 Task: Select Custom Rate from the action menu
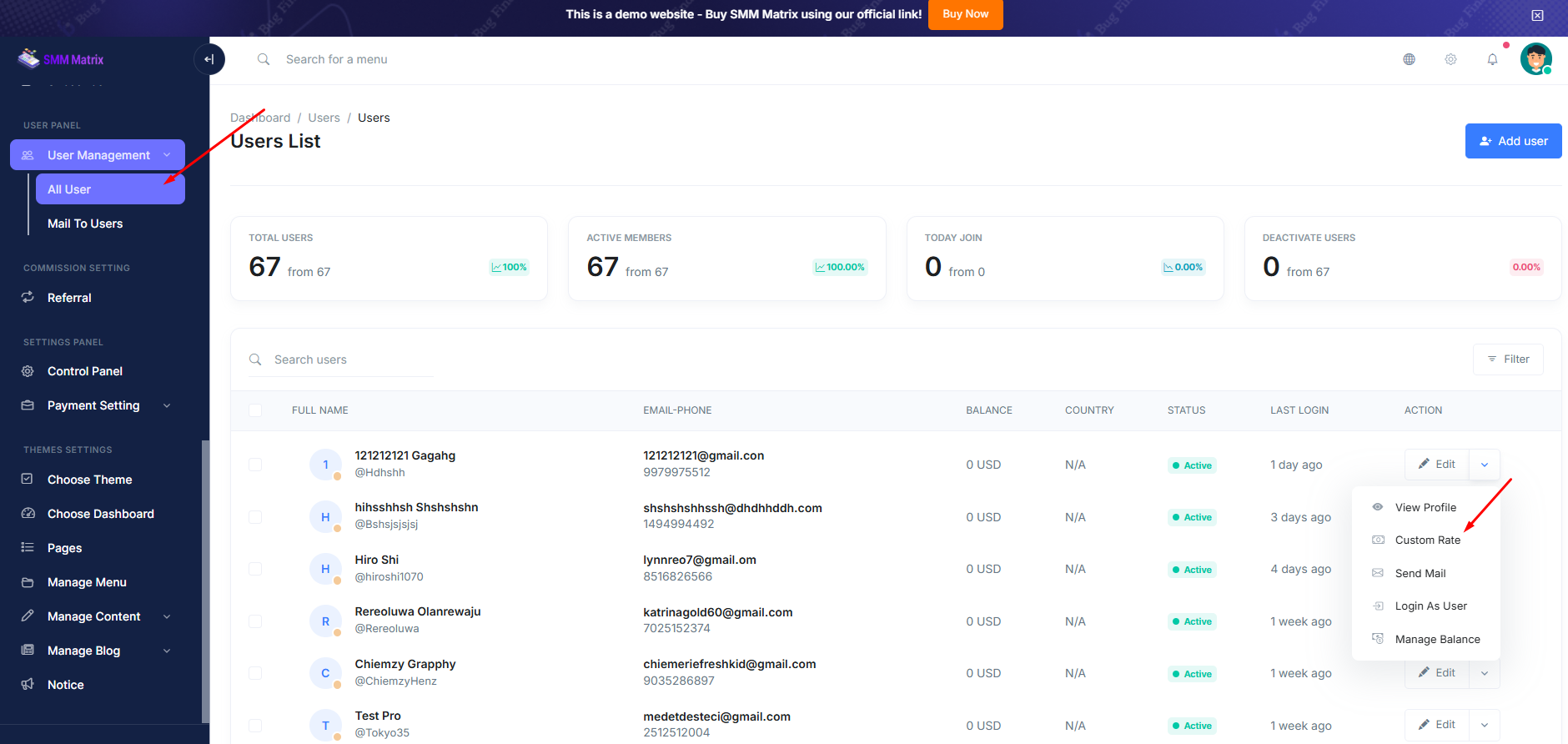click(x=1428, y=540)
